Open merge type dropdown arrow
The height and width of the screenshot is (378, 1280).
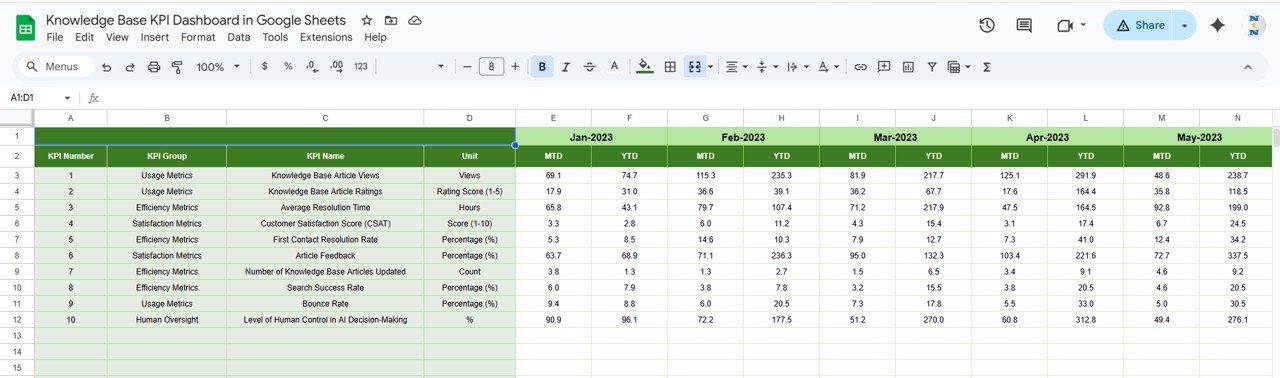710,67
